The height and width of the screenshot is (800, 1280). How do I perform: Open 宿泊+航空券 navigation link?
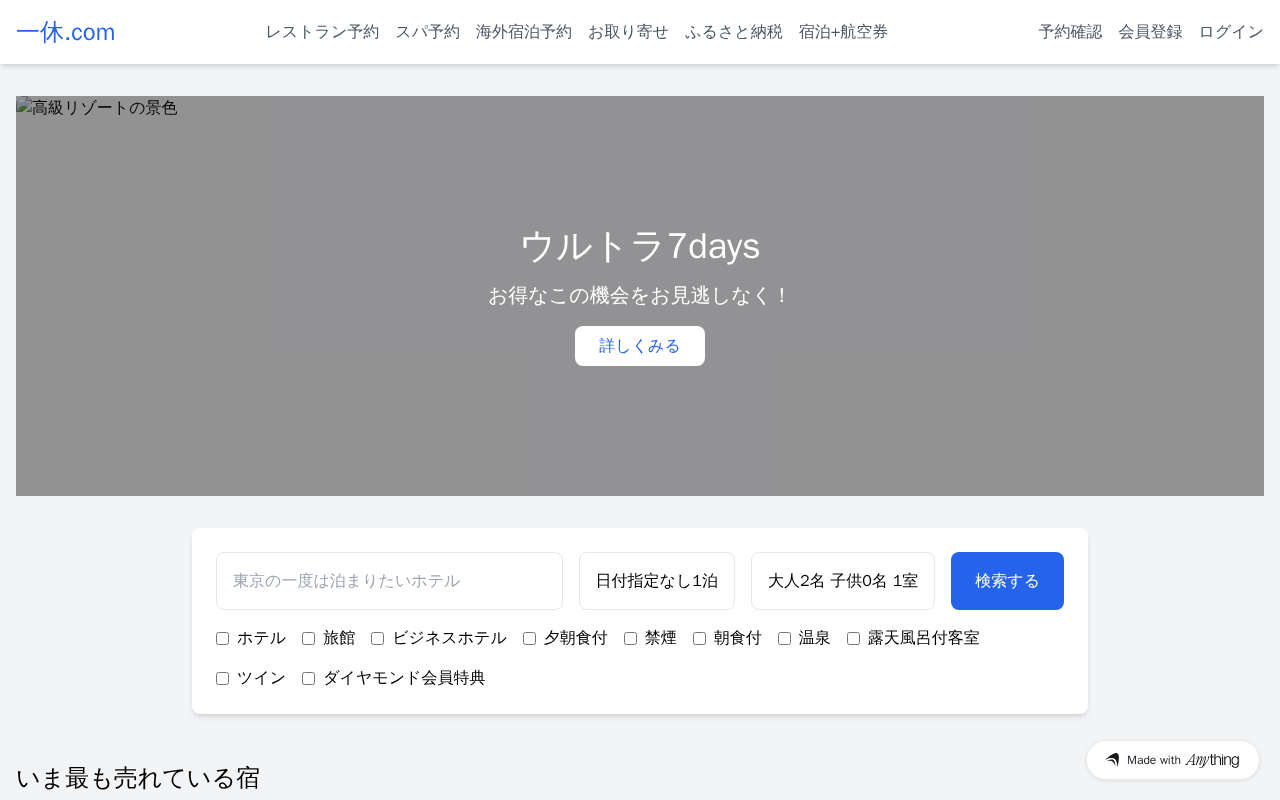pos(843,32)
